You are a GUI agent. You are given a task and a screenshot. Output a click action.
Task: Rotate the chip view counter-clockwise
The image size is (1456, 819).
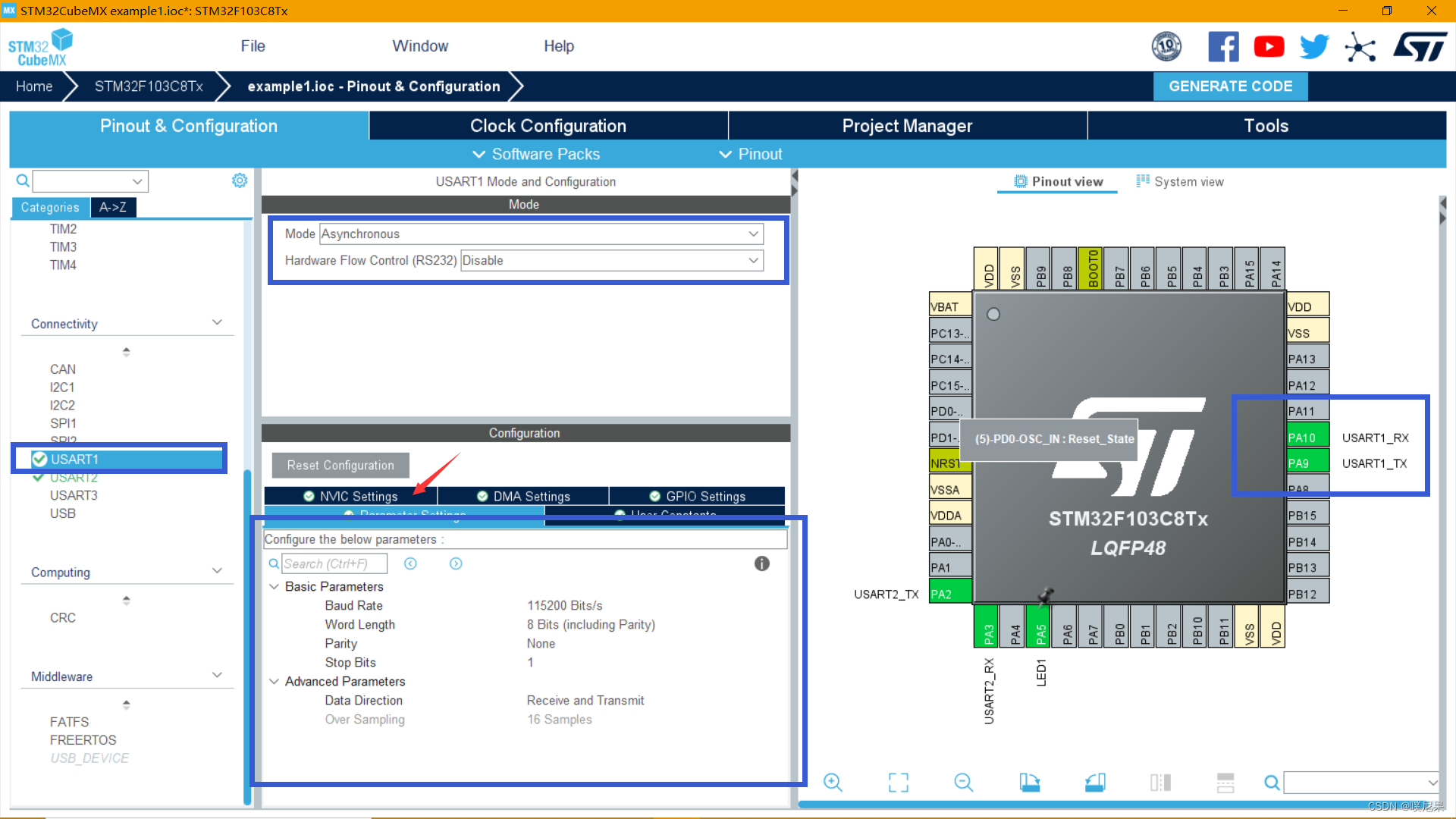(x=1095, y=782)
